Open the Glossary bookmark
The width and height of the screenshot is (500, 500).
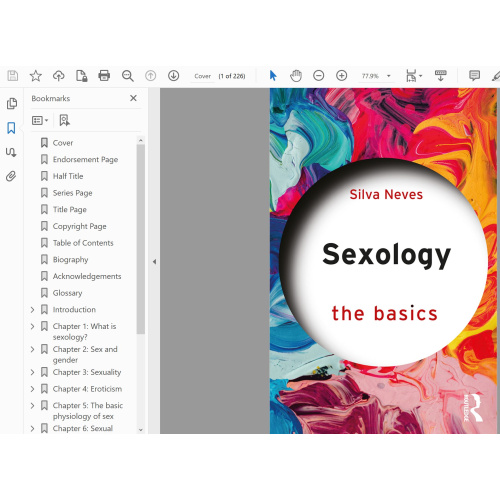[67, 293]
